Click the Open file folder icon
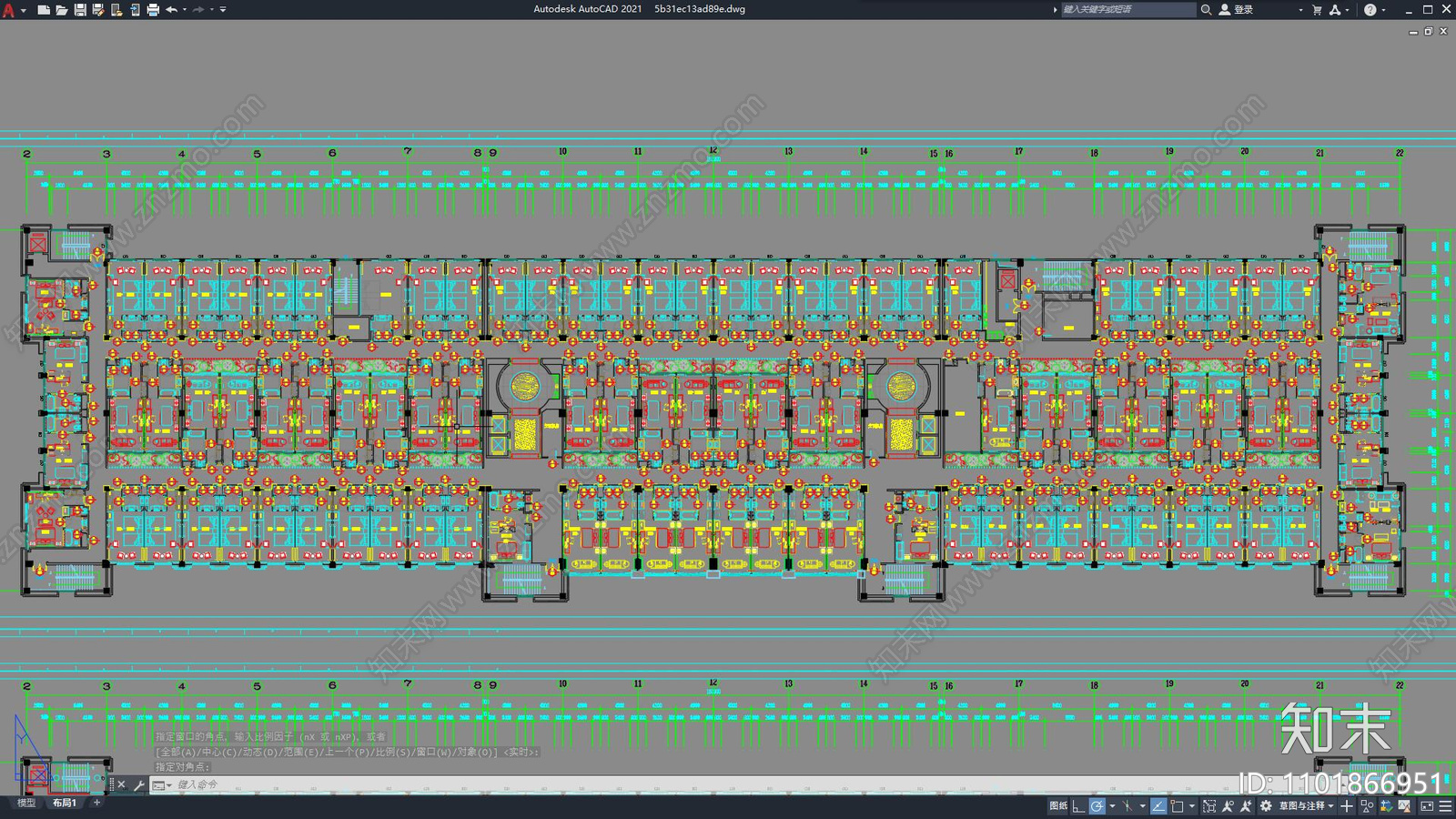The width and height of the screenshot is (1456, 819). pyautogui.click(x=62, y=9)
